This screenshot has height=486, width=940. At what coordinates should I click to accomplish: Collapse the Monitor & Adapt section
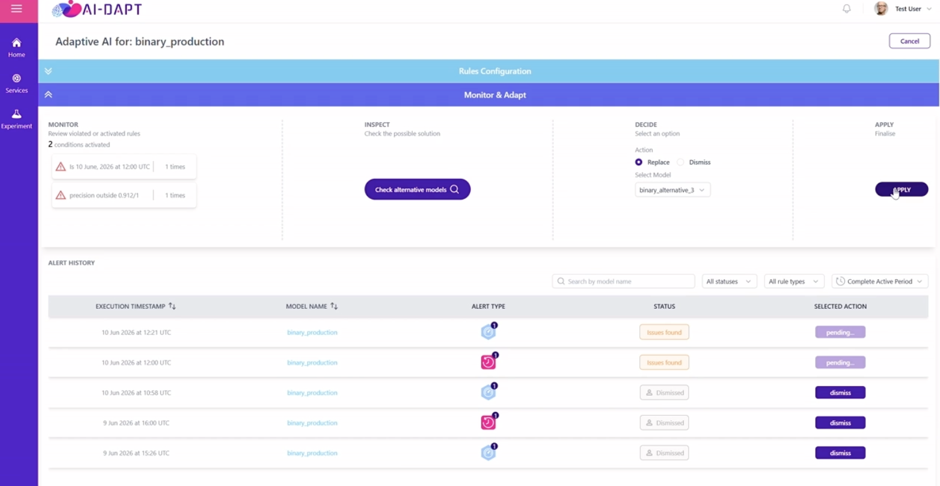(49, 95)
